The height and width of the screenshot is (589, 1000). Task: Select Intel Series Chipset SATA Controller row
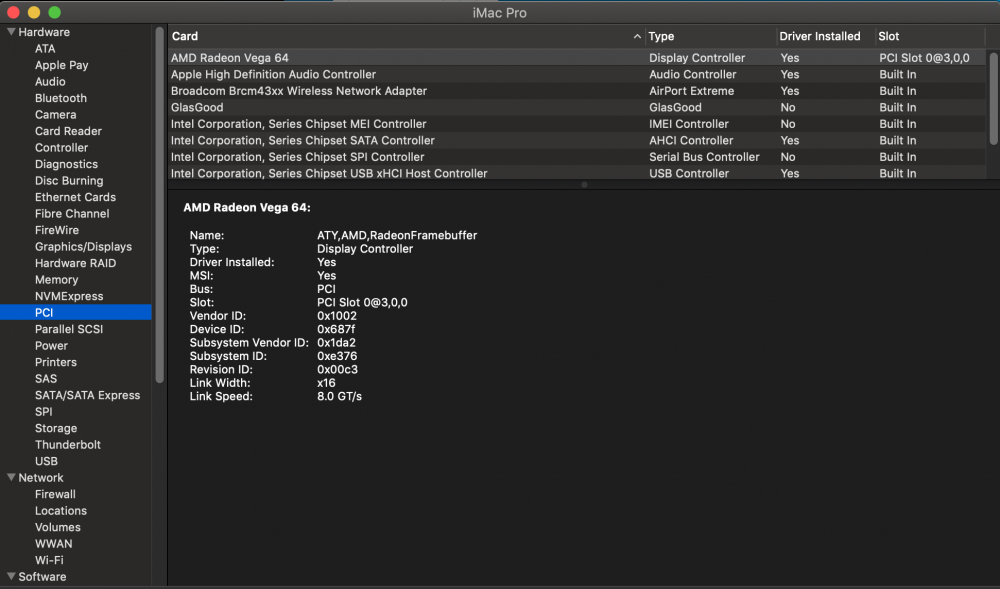[x=577, y=140]
